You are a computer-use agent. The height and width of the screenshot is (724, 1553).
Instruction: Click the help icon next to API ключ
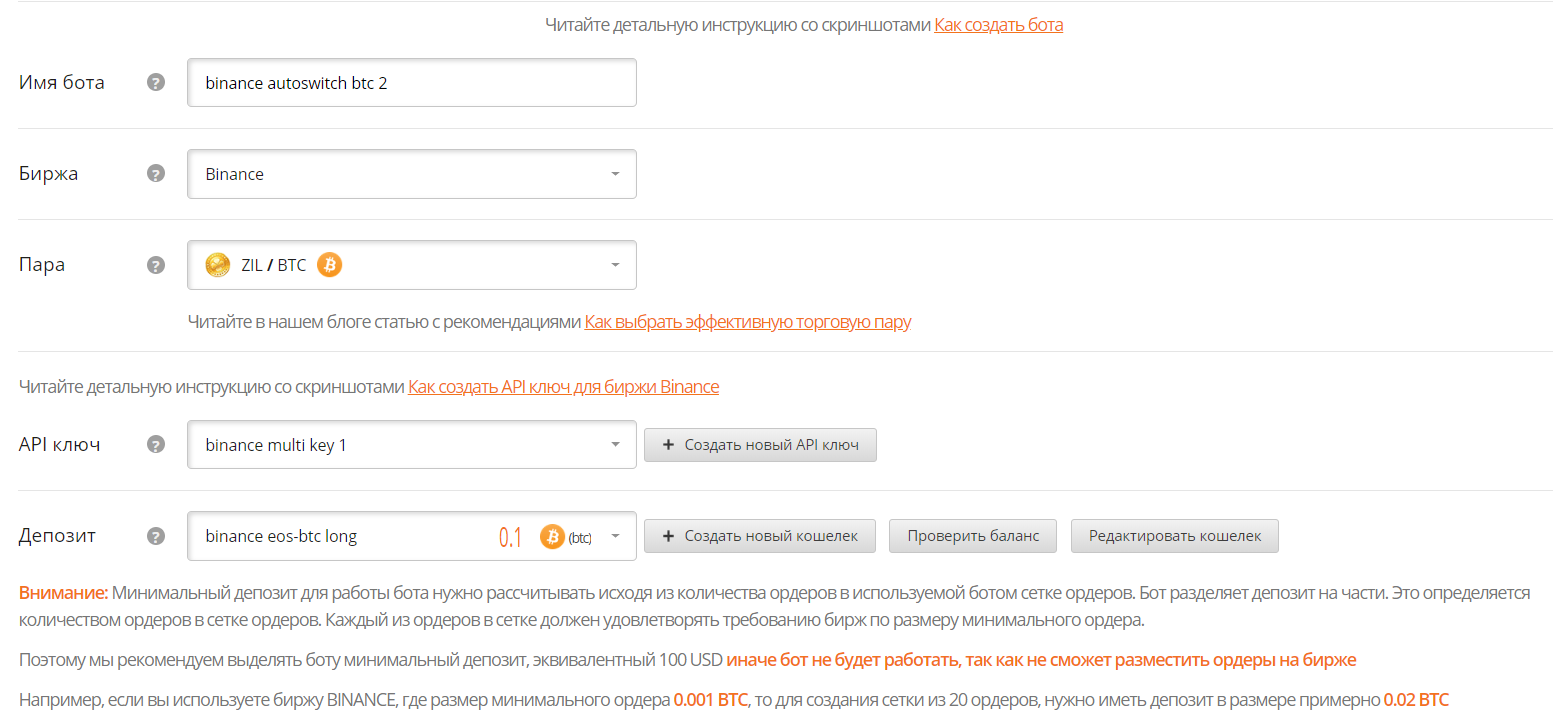click(x=155, y=445)
